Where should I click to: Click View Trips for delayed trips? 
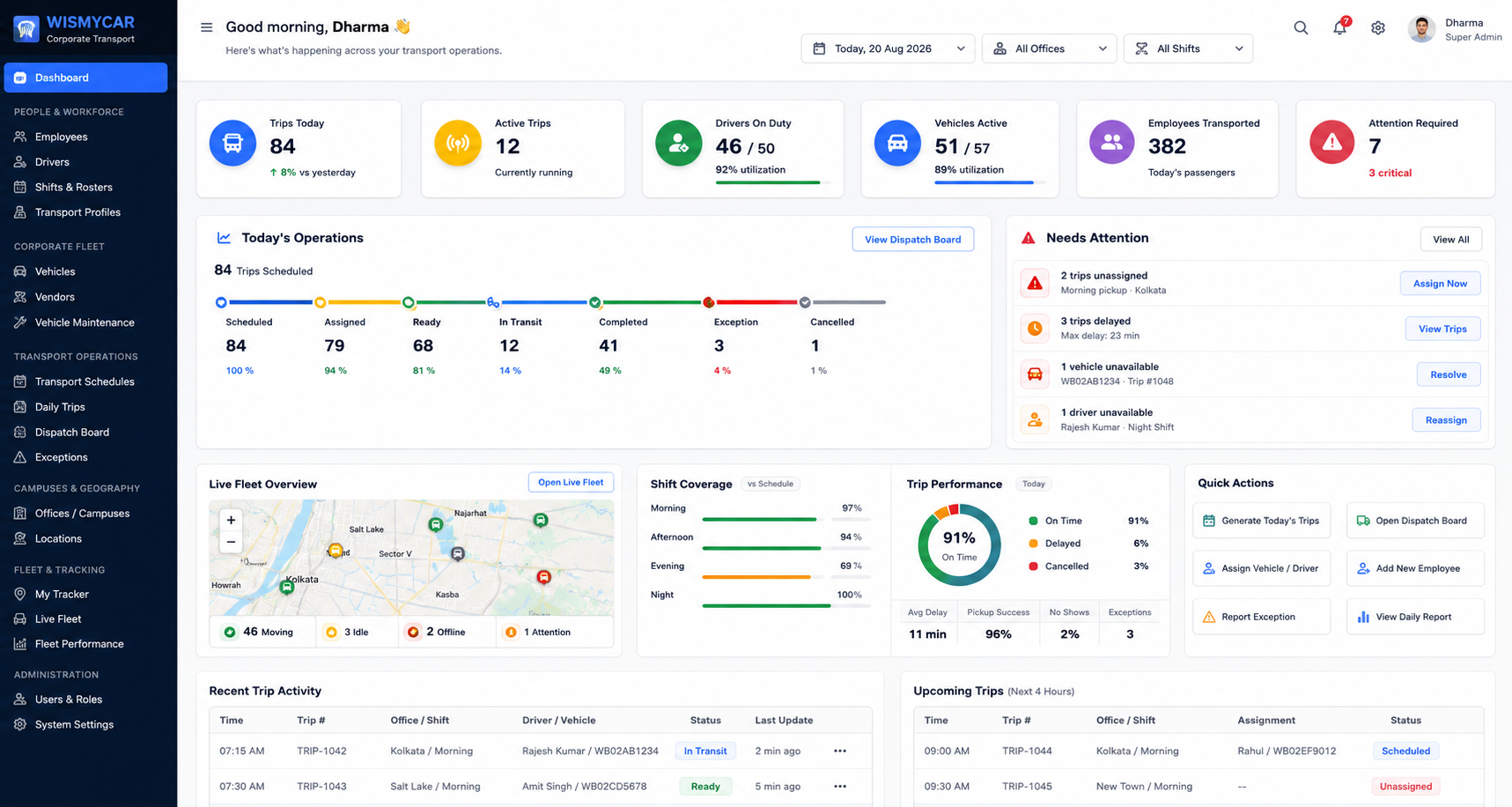[1442, 329]
